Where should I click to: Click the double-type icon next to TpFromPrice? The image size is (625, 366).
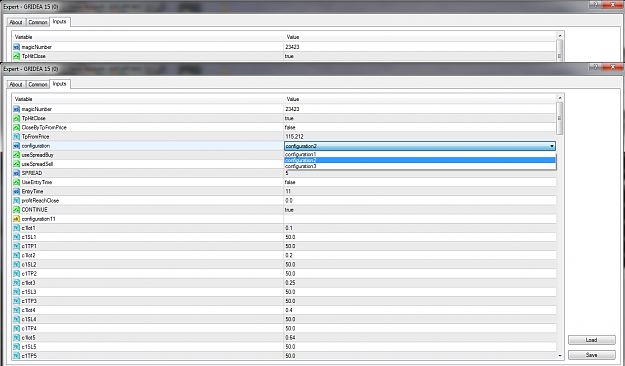pyautogui.click(x=16, y=137)
